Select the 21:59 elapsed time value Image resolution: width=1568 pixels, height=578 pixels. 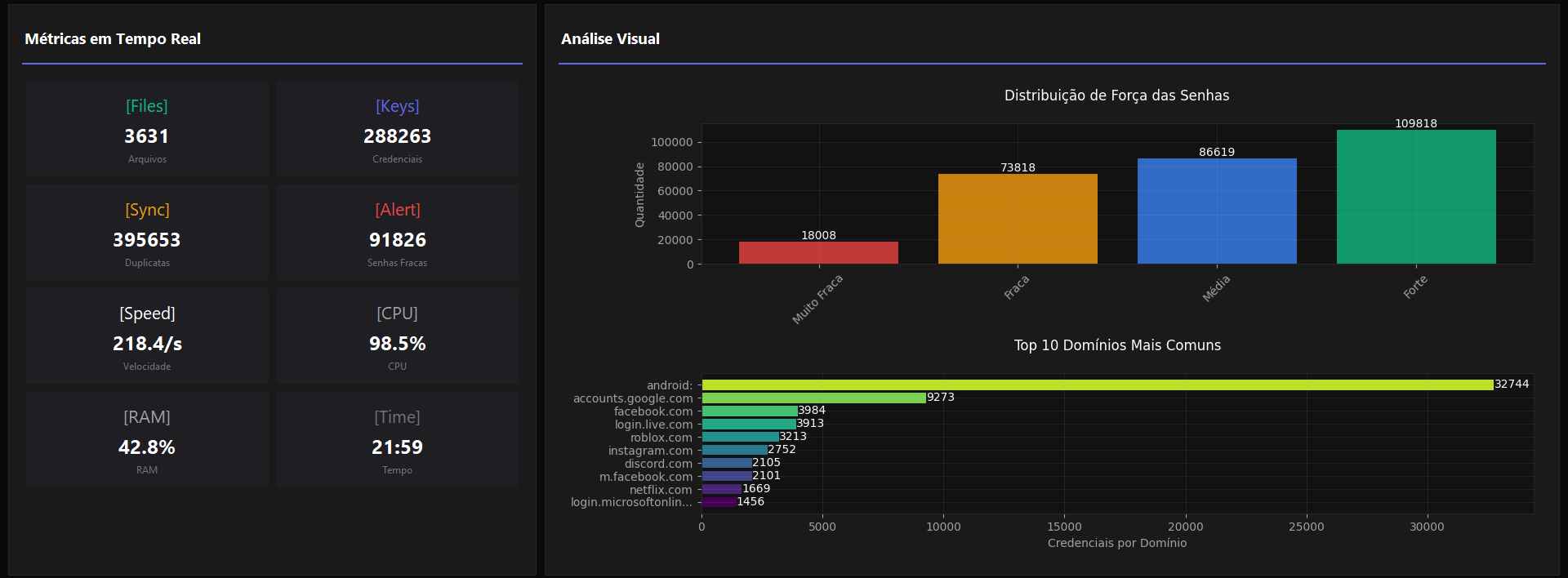tap(397, 447)
